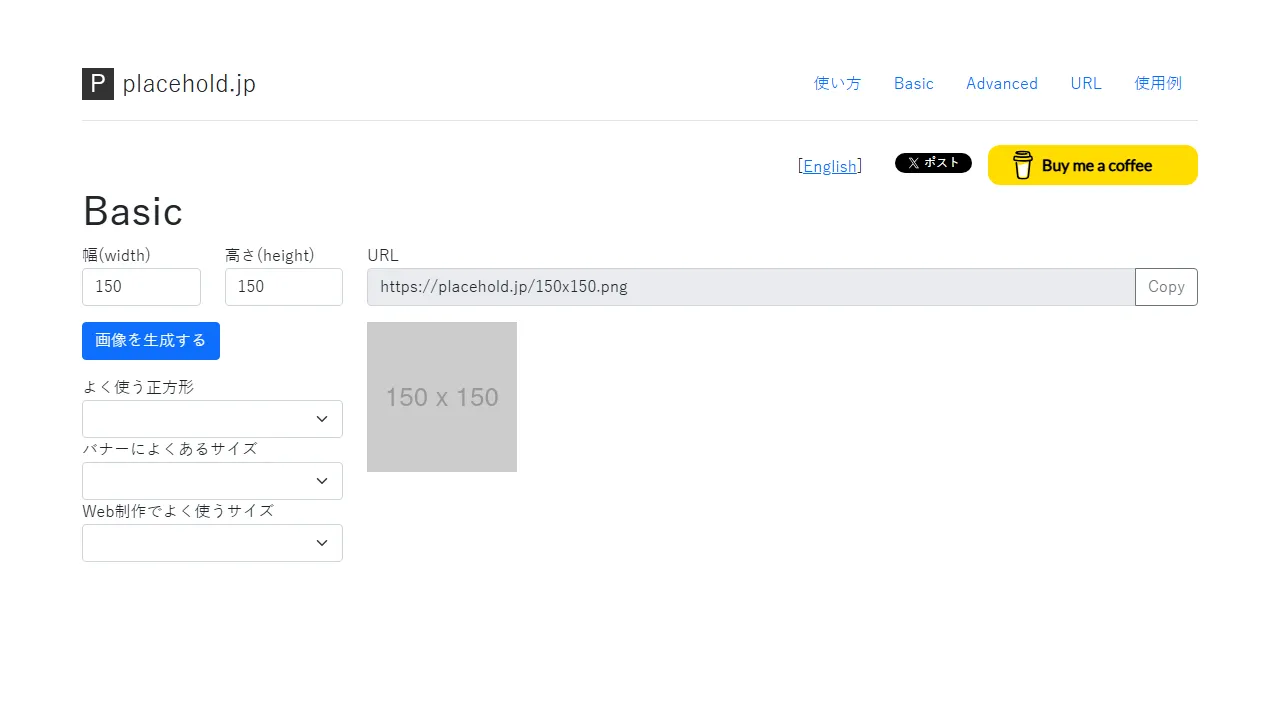Viewport: 1280px width, 720px height.
Task: Select the URL text field
Action: click(750, 287)
